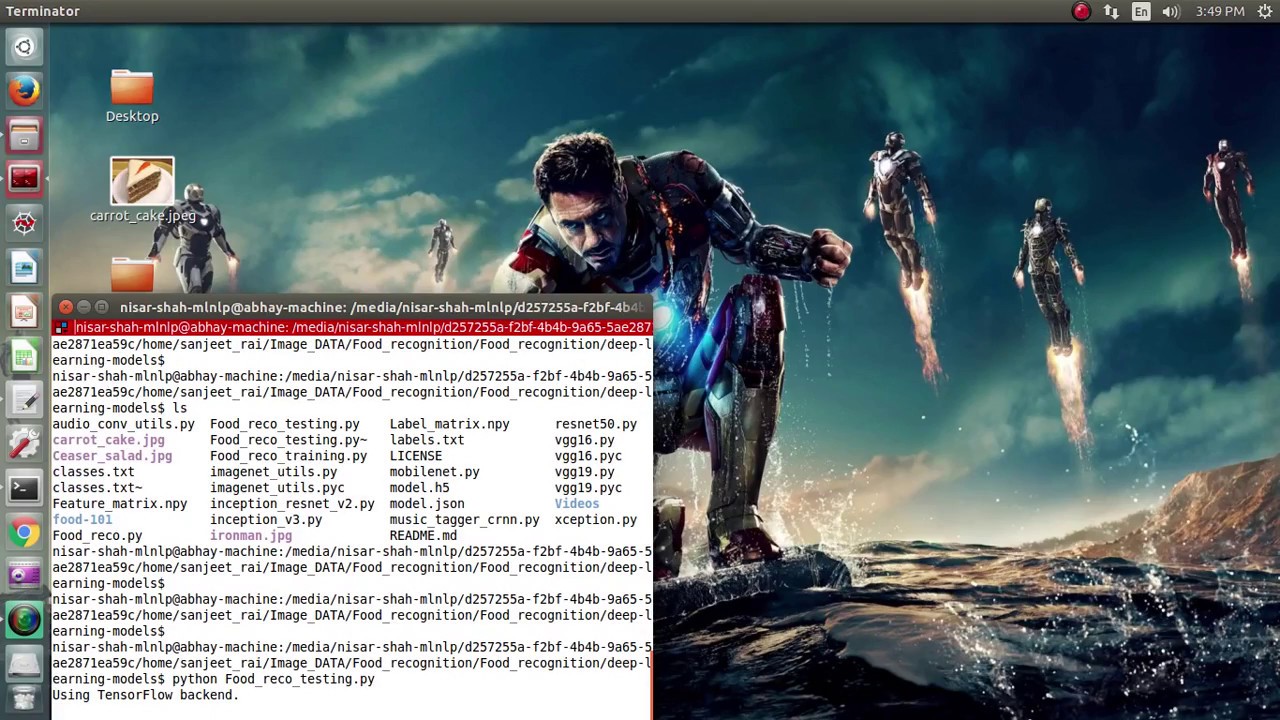This screenshot has width=1280, height=720.
Task: Open the mounted drive icon in dock
Action: pos(24,663)
